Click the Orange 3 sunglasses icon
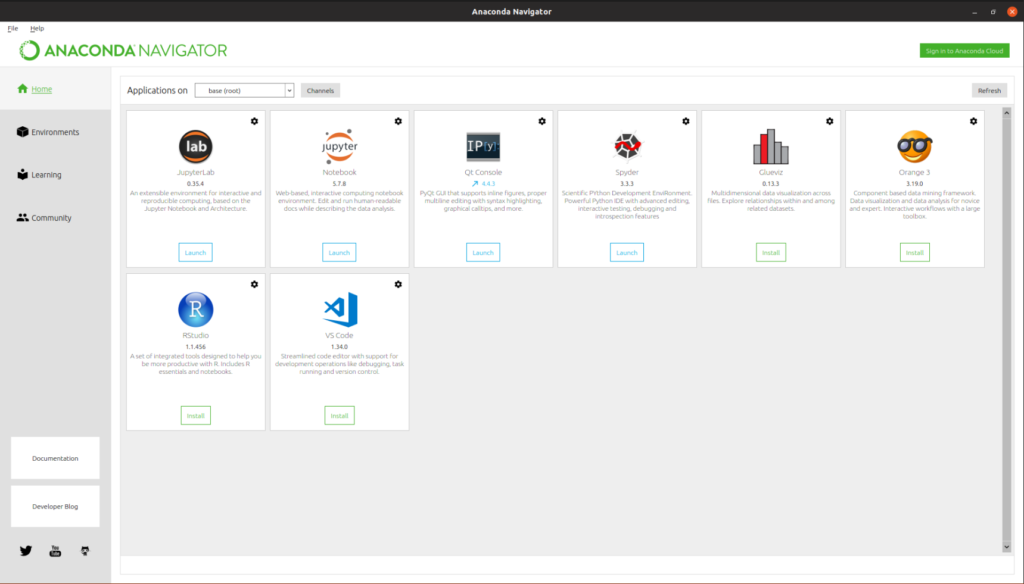 (914, 146)
